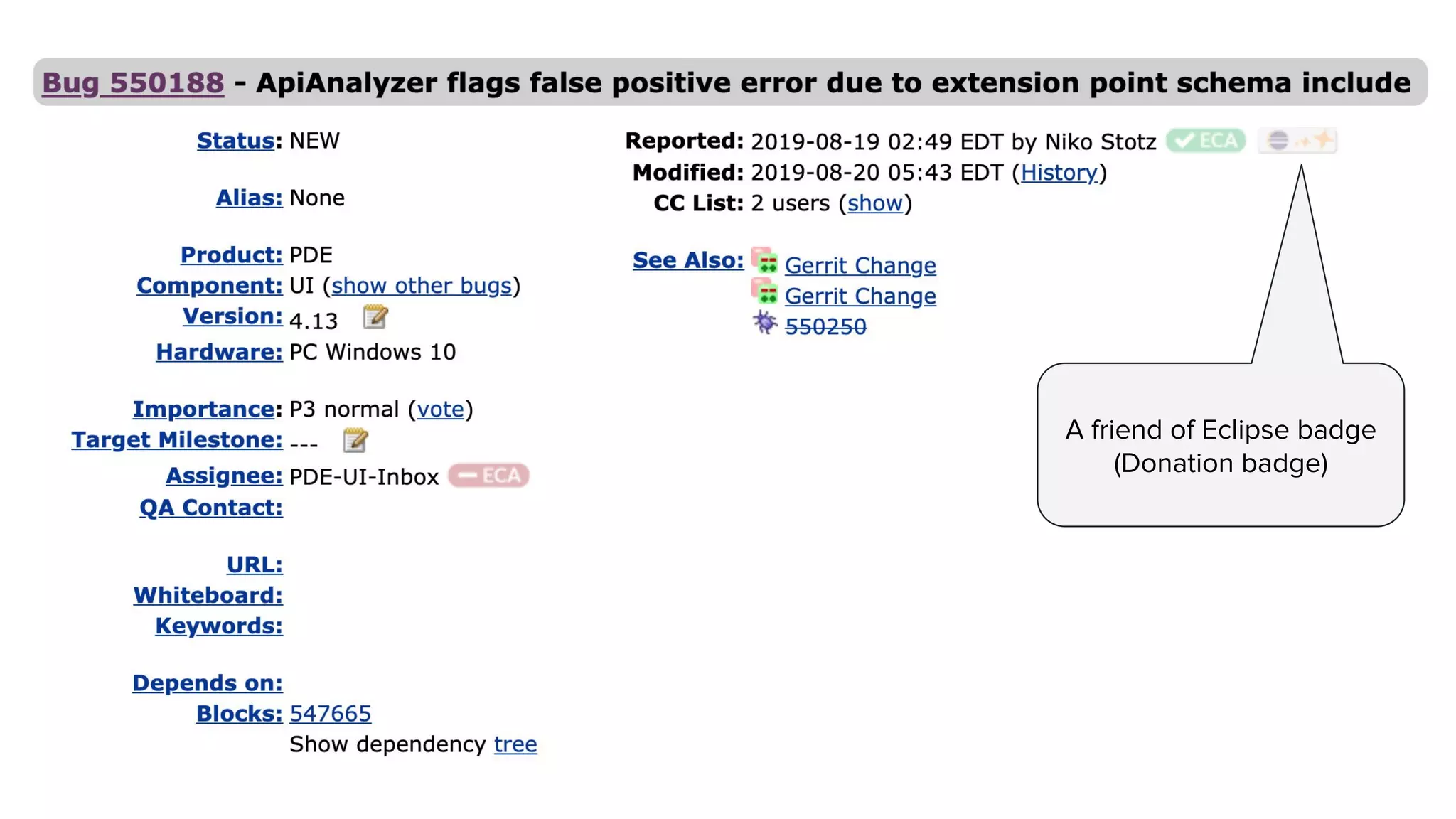This screenshot has height=819, width=1456.
Task: Show the CC List users
Action: pyautogui.click(x=874, y=203)
